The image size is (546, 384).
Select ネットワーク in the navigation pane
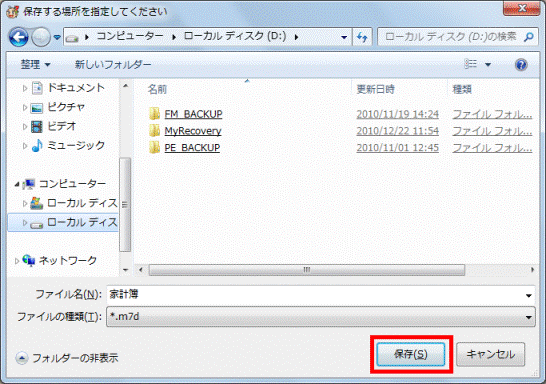(x=68, y=260)
